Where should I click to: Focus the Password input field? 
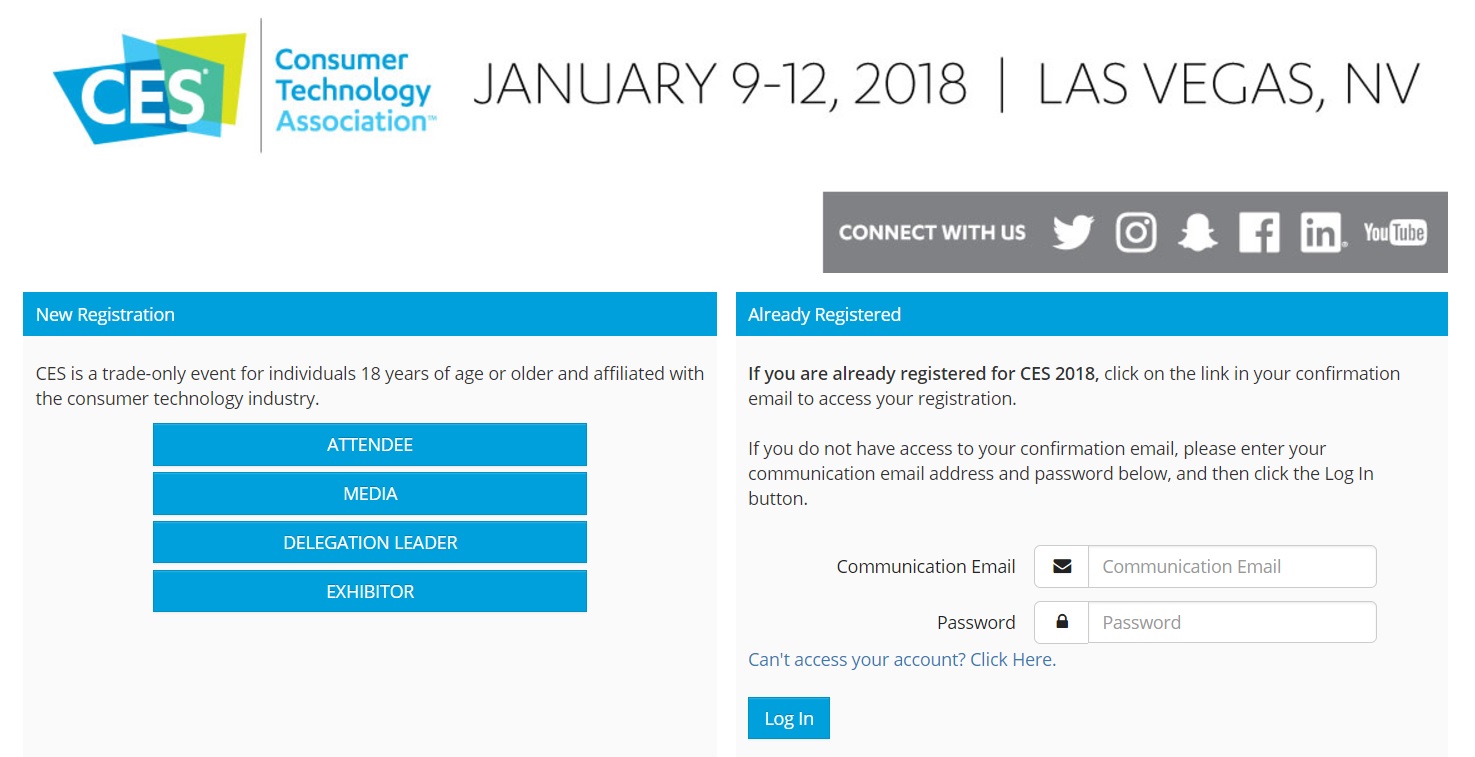[x=1232, y=622]
